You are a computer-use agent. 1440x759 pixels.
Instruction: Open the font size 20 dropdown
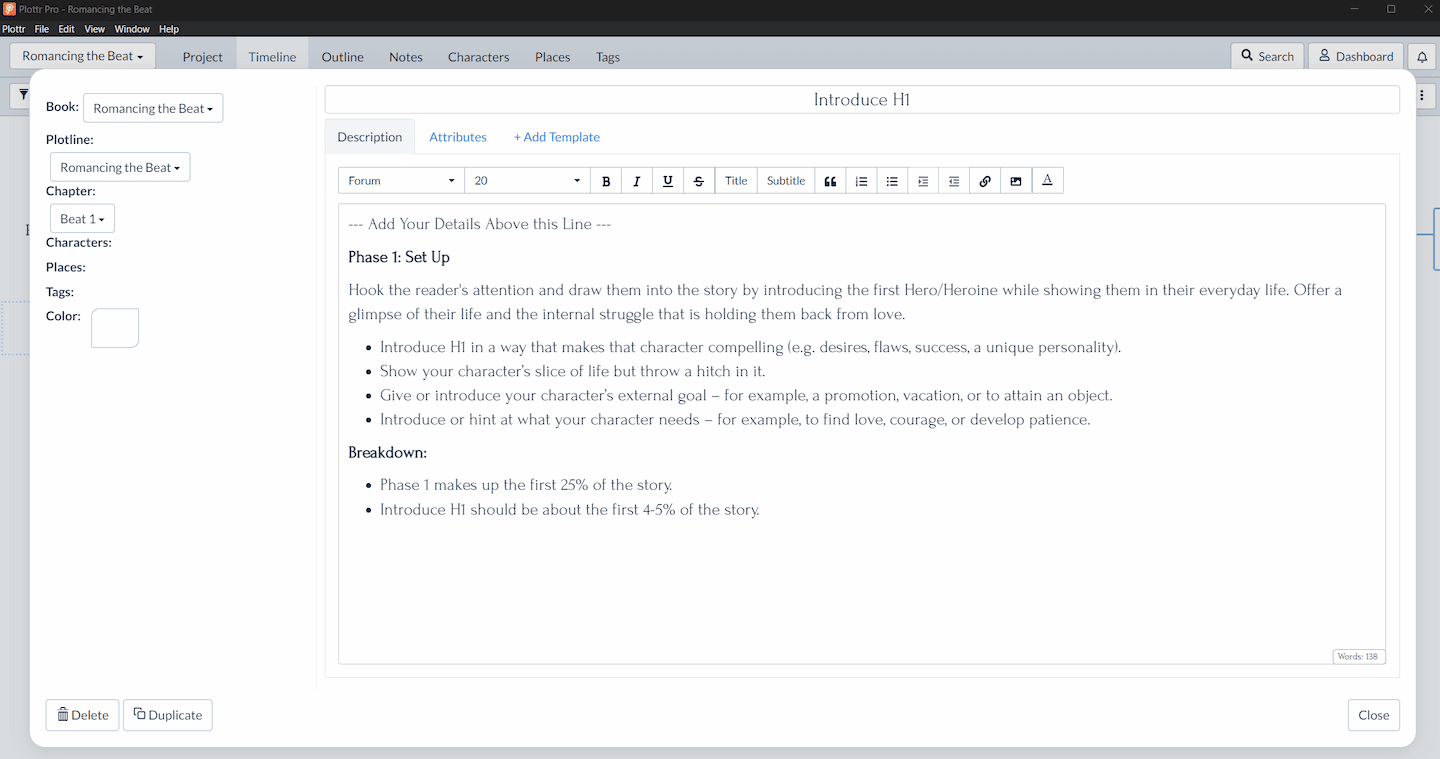pos(527,181)
